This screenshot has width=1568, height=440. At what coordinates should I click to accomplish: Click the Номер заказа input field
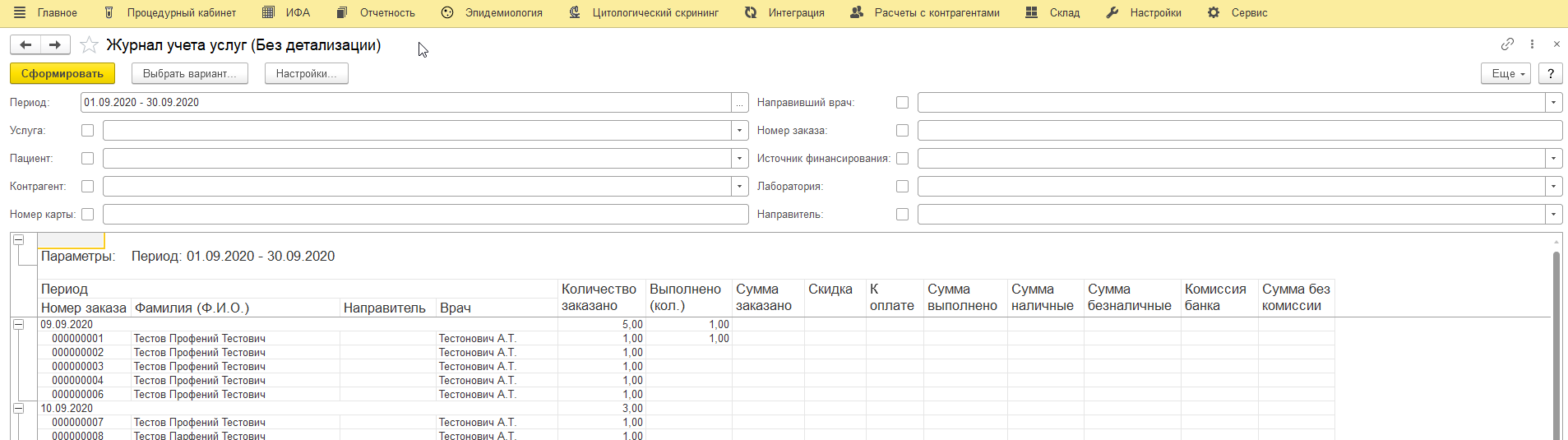(1239, 131)
